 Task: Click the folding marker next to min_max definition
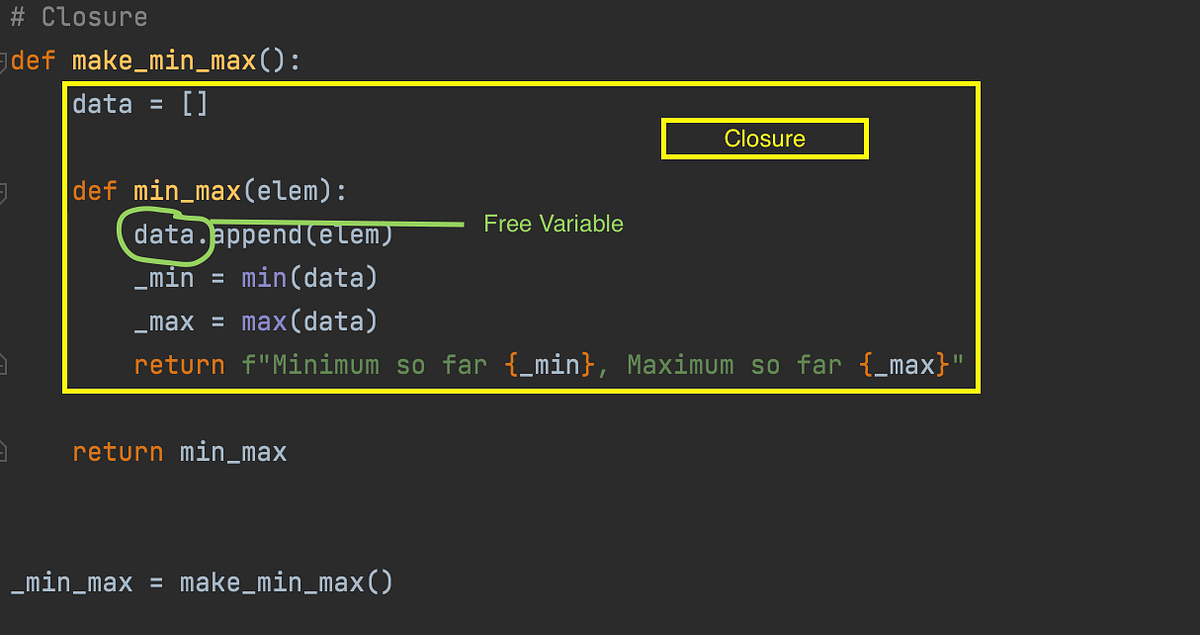click(5, 192)
